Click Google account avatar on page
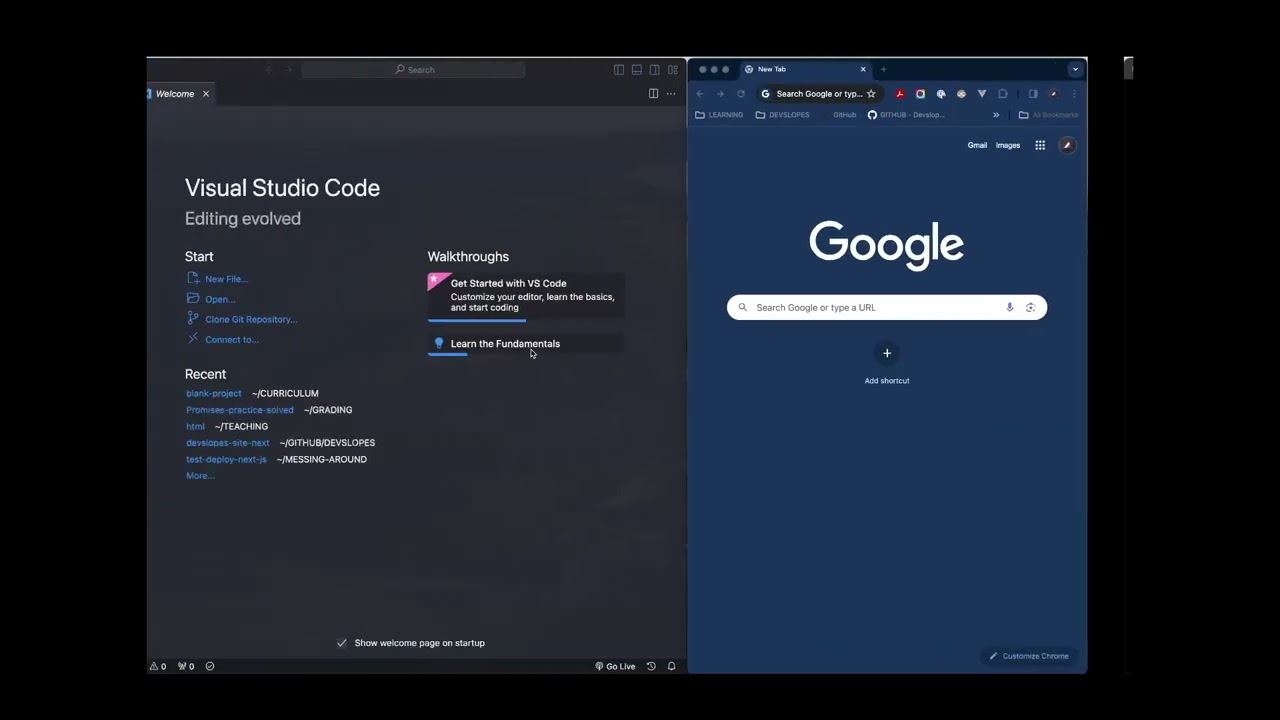Image resolution: width=1280 pixels, height=720 pixels. point(1067,146)
